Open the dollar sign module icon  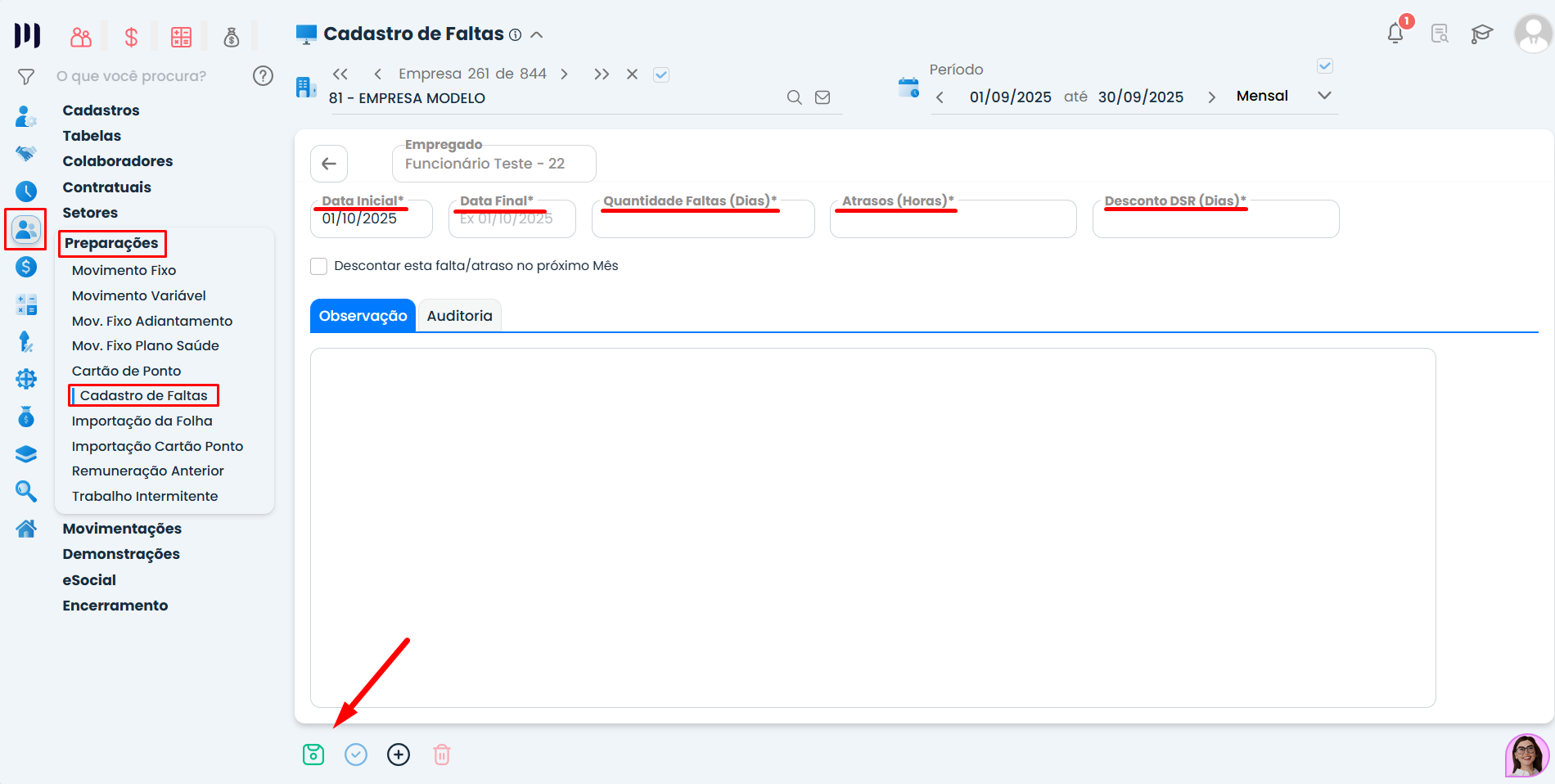[x=131, y=37]
